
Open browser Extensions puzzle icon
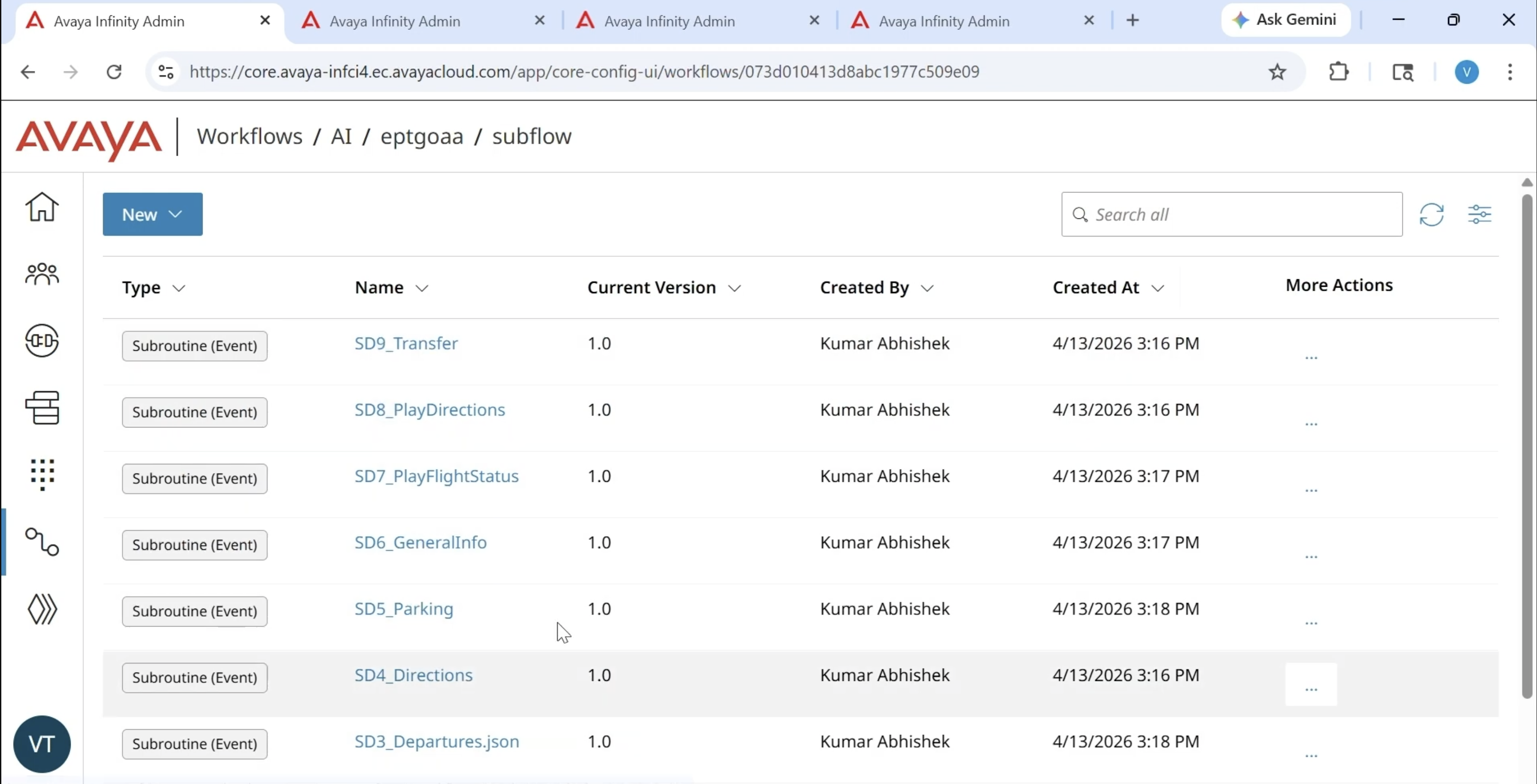click(1340, 71)
